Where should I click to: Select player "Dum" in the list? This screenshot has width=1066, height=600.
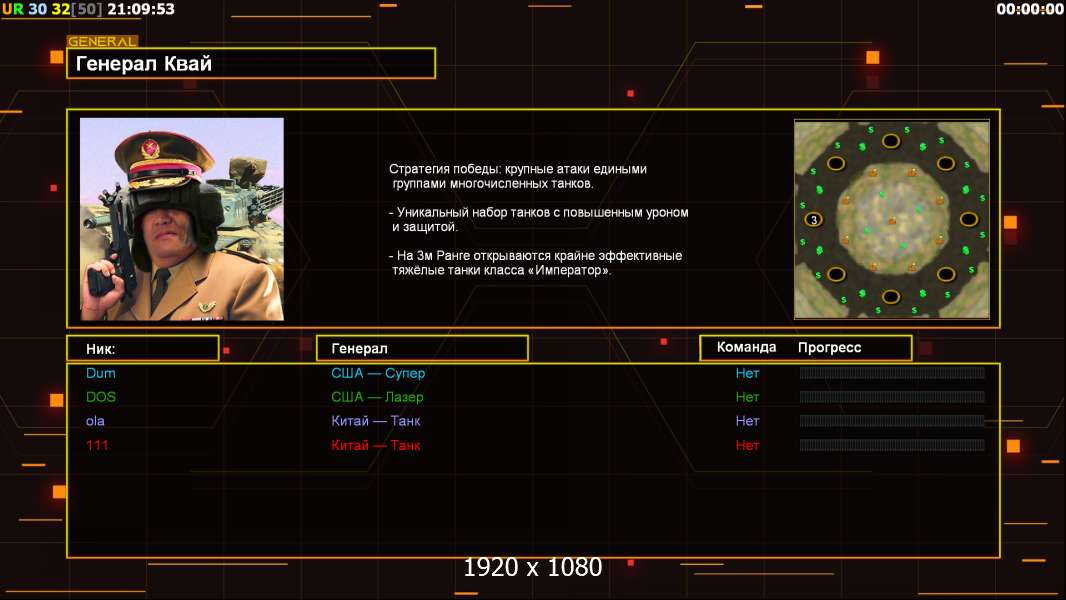[x=101, y=373]
